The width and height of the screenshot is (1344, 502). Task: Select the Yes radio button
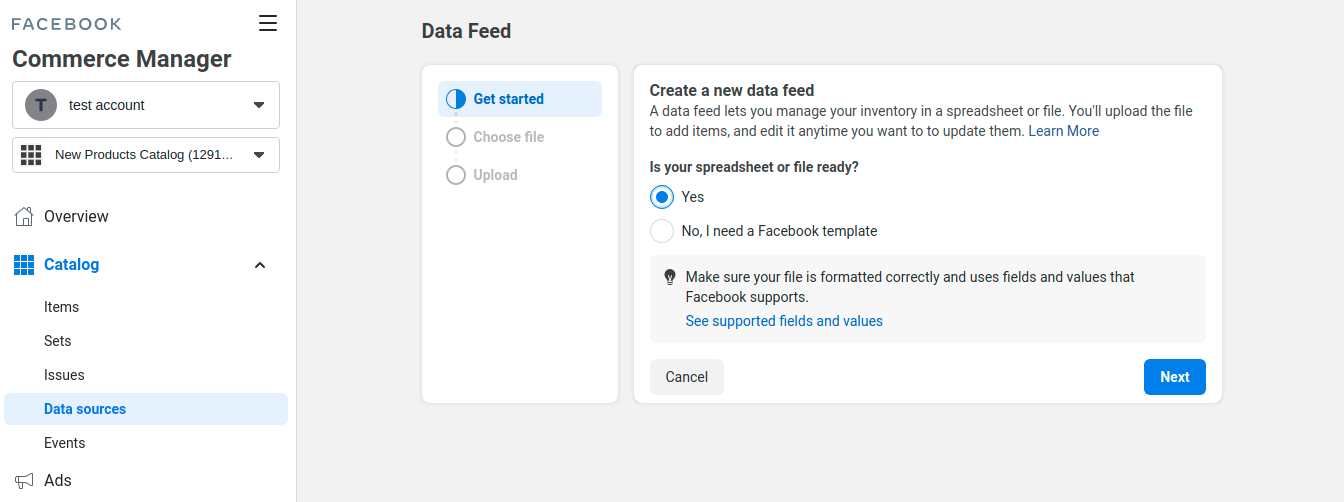tap(662, 197)
